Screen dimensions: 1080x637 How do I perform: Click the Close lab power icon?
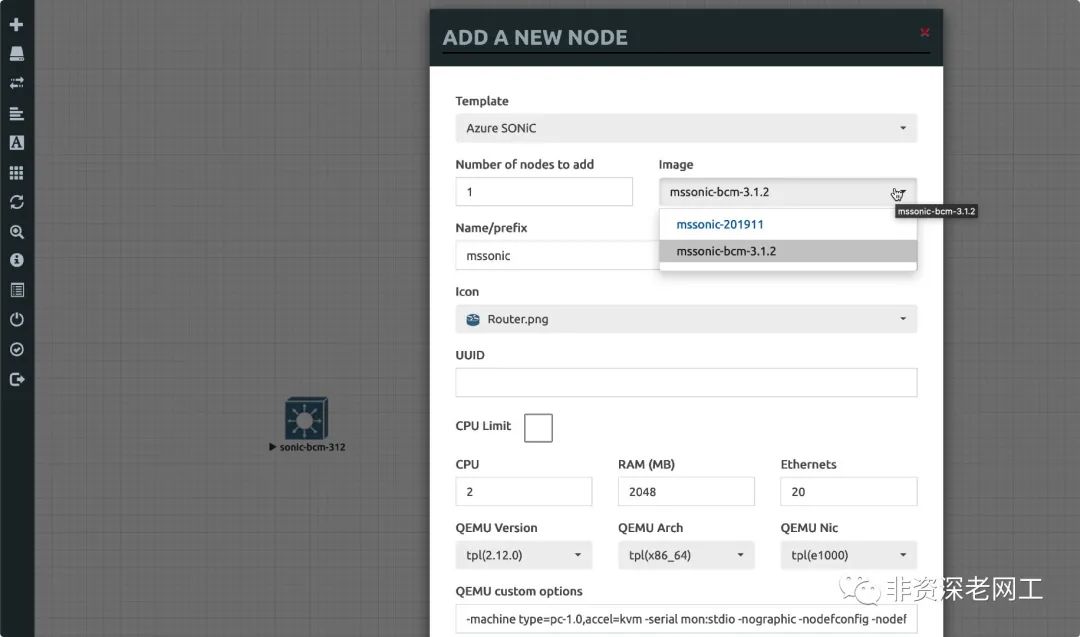pos(17,320)
